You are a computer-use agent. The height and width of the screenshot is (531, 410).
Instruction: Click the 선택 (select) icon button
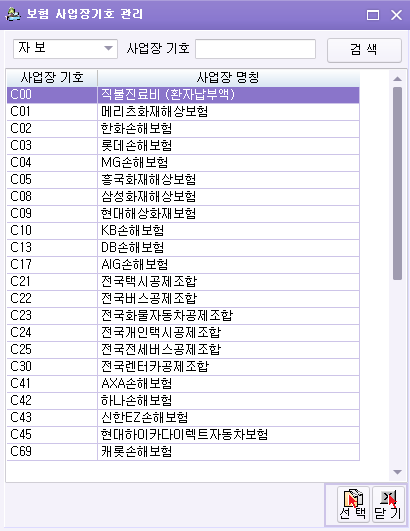[353, 505]
